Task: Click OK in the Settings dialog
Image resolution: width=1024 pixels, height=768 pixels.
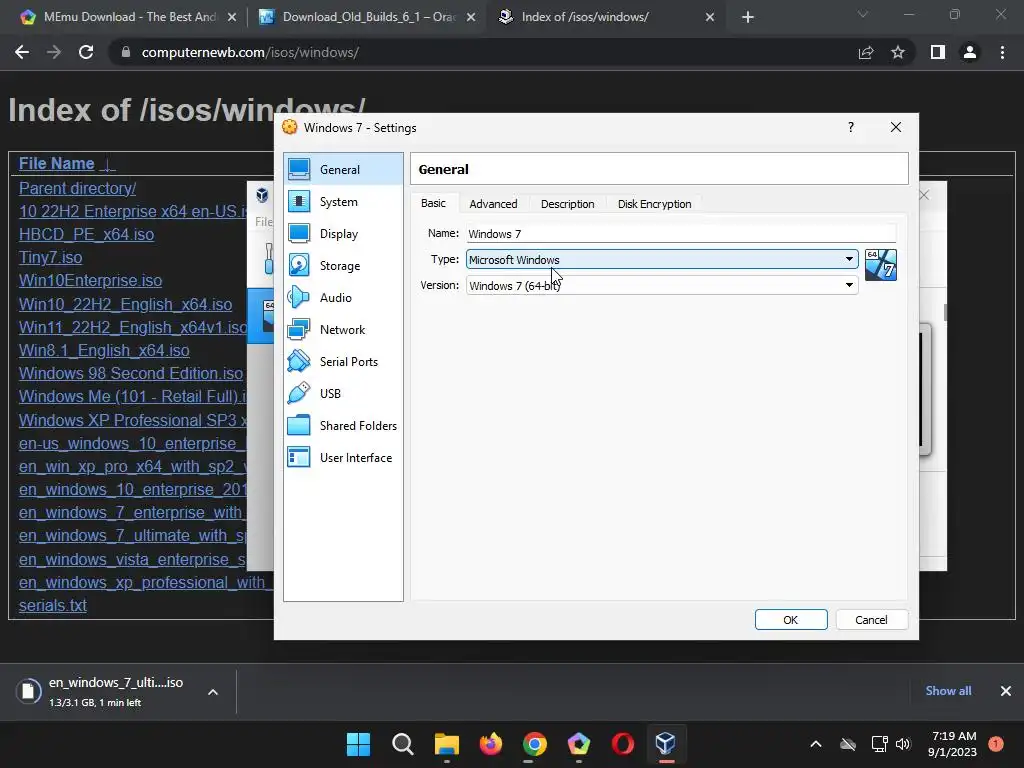Action: click(791, 620)
